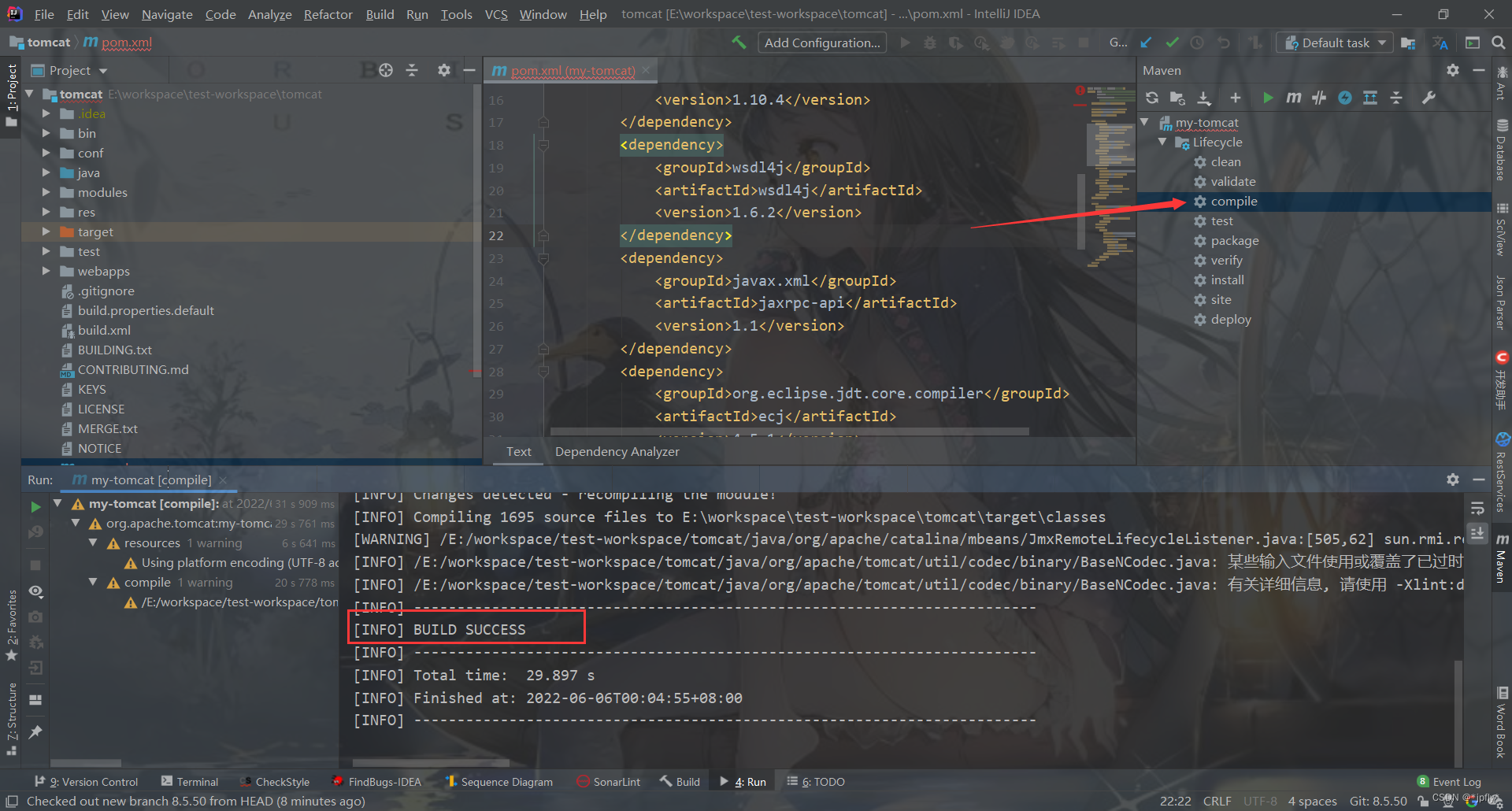Click the Search Everywhere magnifier icon

point(1499,43)
